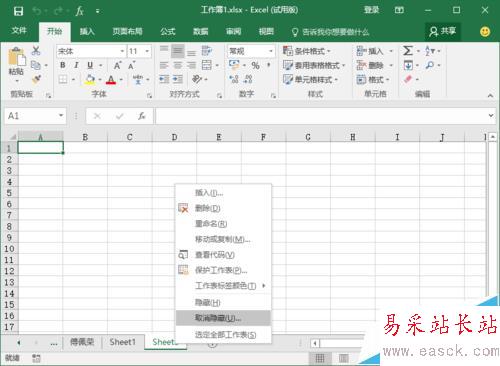This screenshot has height=366, width=500.
Task: Open the Name Box dropdown arrow
Action: (x=61, y=115)
